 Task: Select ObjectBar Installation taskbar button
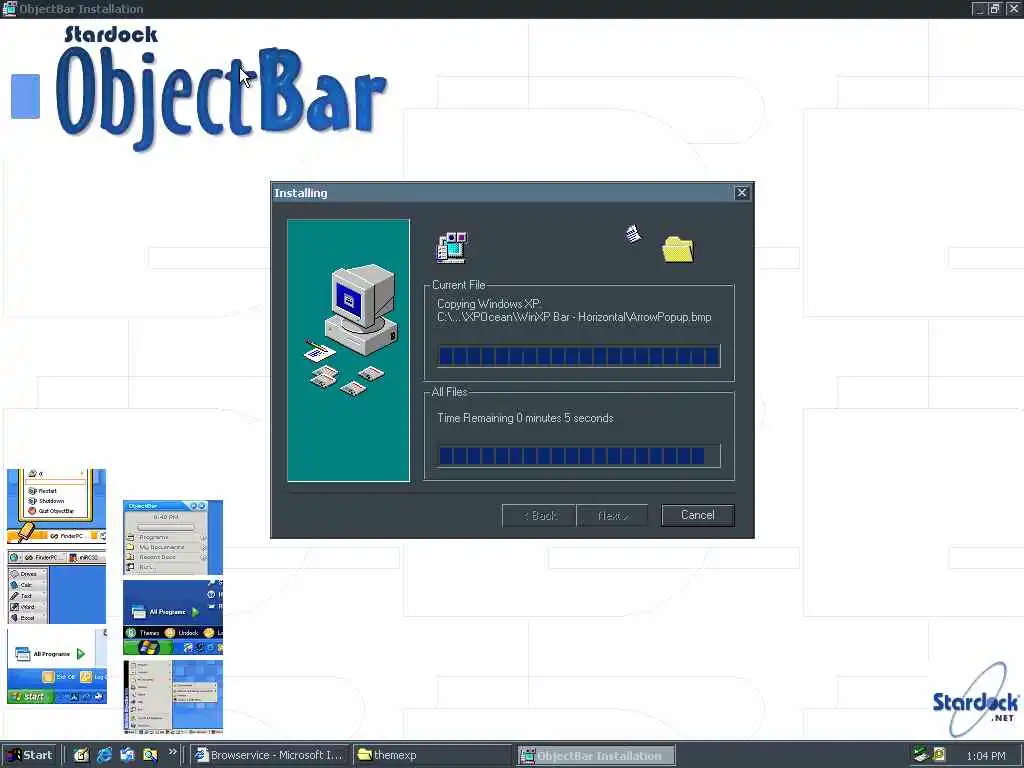[x=596, y=755]
